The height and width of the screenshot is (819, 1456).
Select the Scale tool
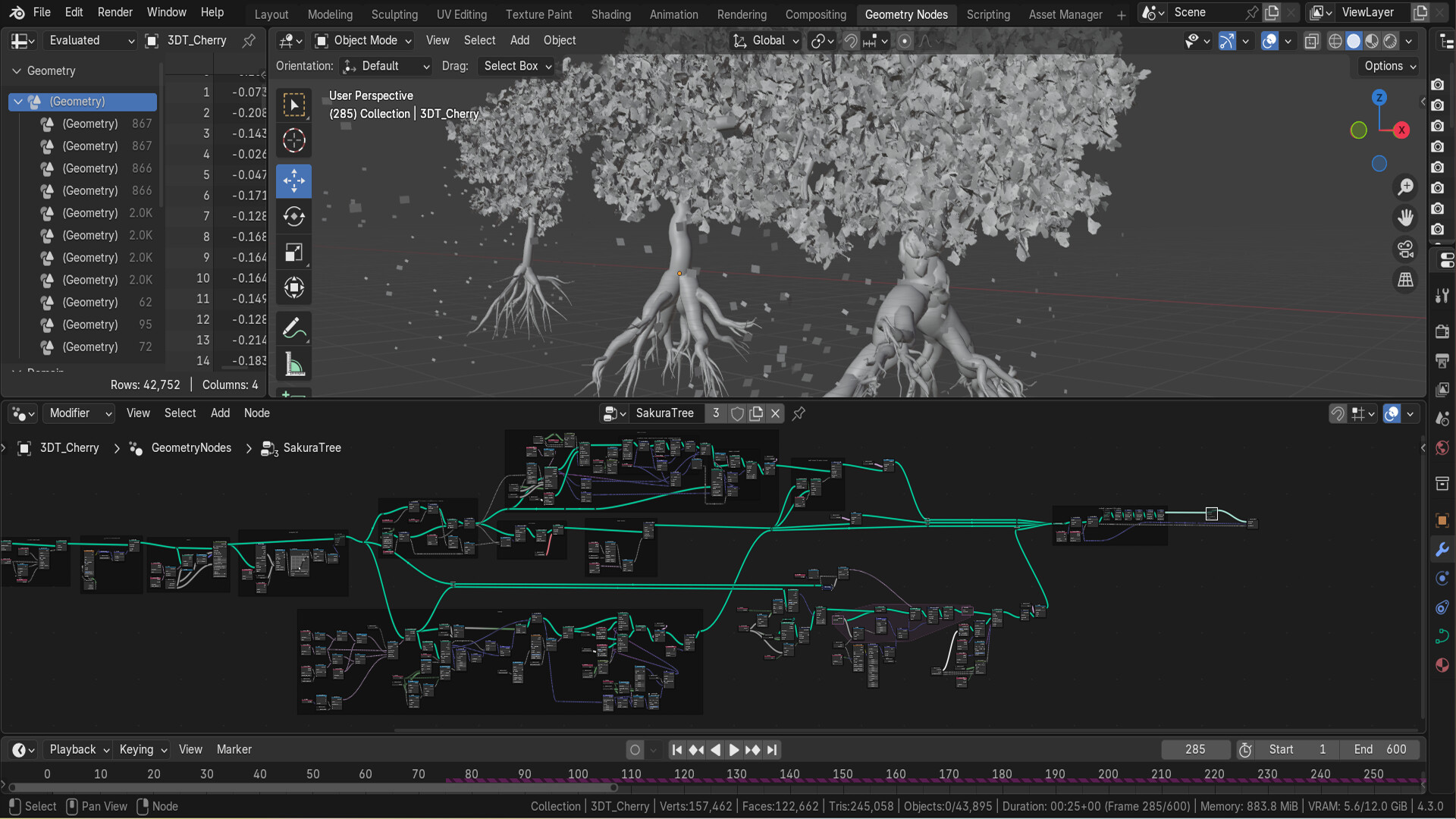pyautogui.click(x=293, y=252)
